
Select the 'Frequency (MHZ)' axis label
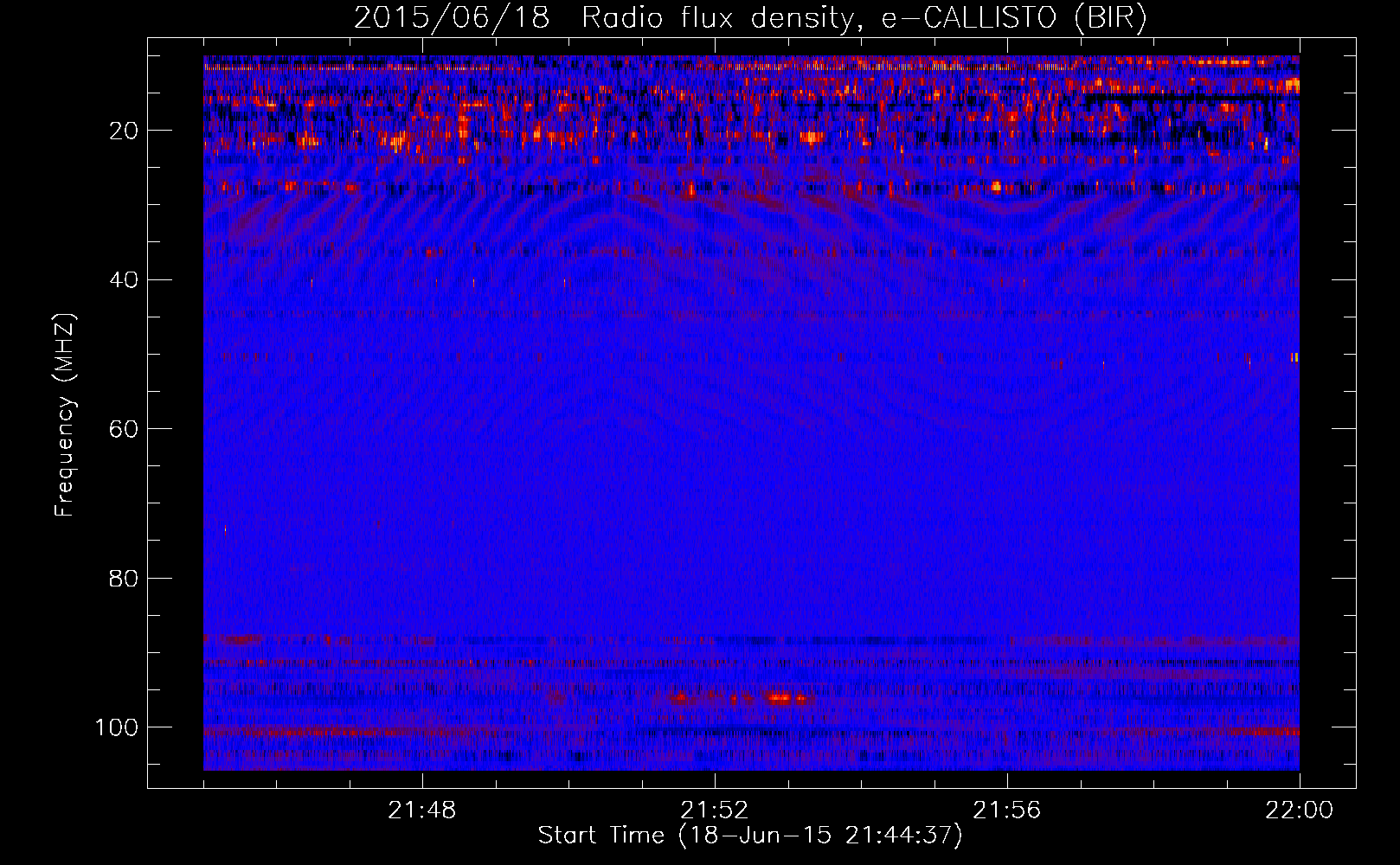point(65,414)
